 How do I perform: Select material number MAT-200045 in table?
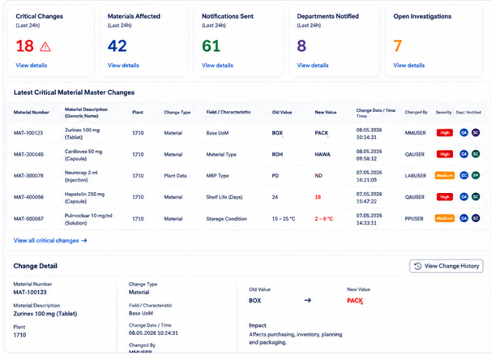click(29, 154)
